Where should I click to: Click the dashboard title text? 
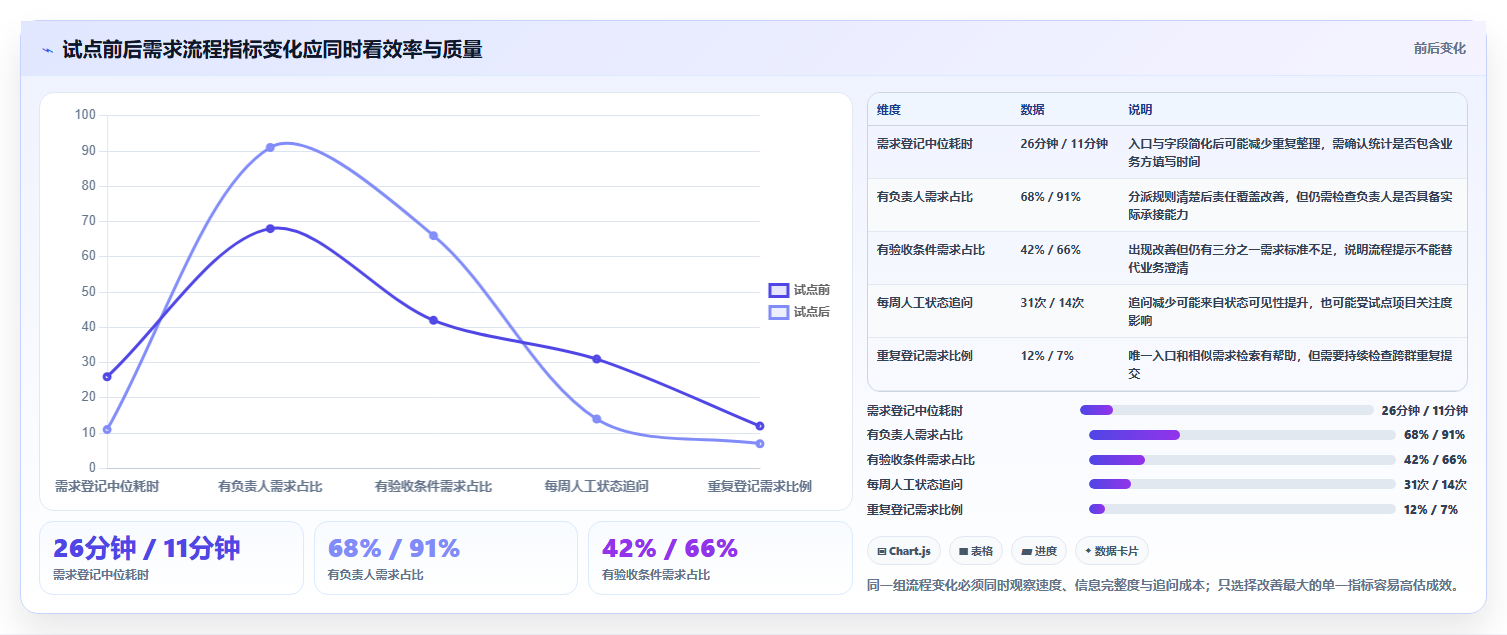(272, 49)
